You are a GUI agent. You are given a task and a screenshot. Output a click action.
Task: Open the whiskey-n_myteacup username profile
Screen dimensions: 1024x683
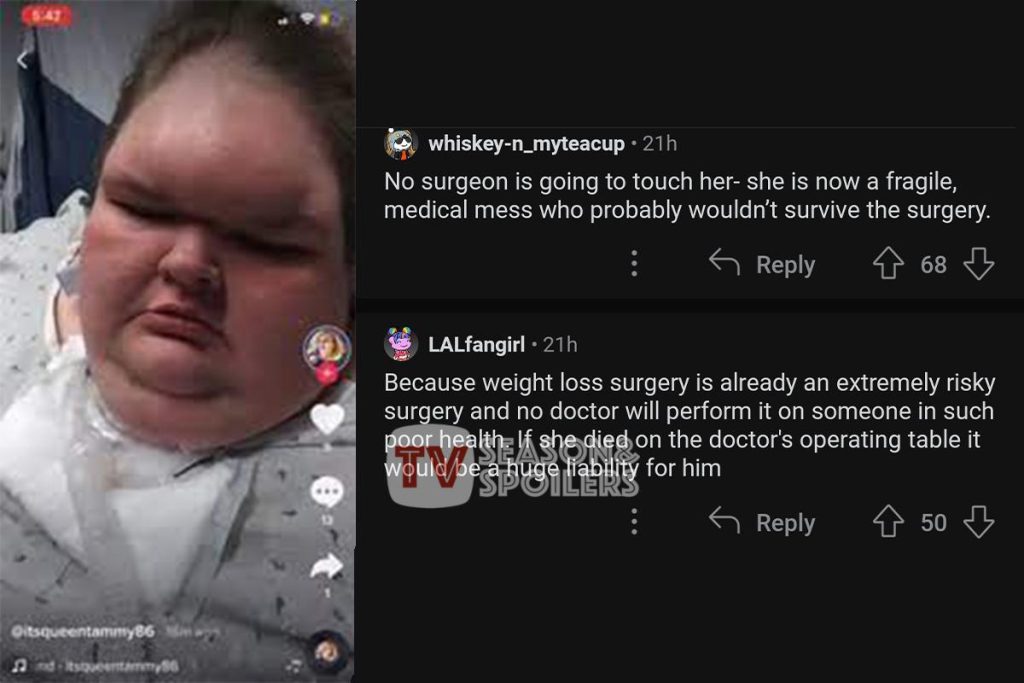526,143
